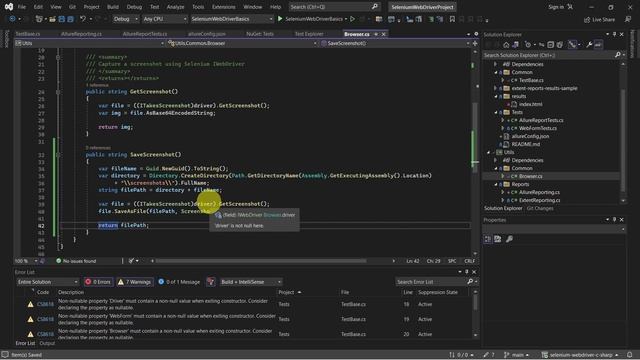The image size is (640, 360).
Task: Open the Debug configuration dropdown
Action: pyautogui.click(x=125, y=19)
